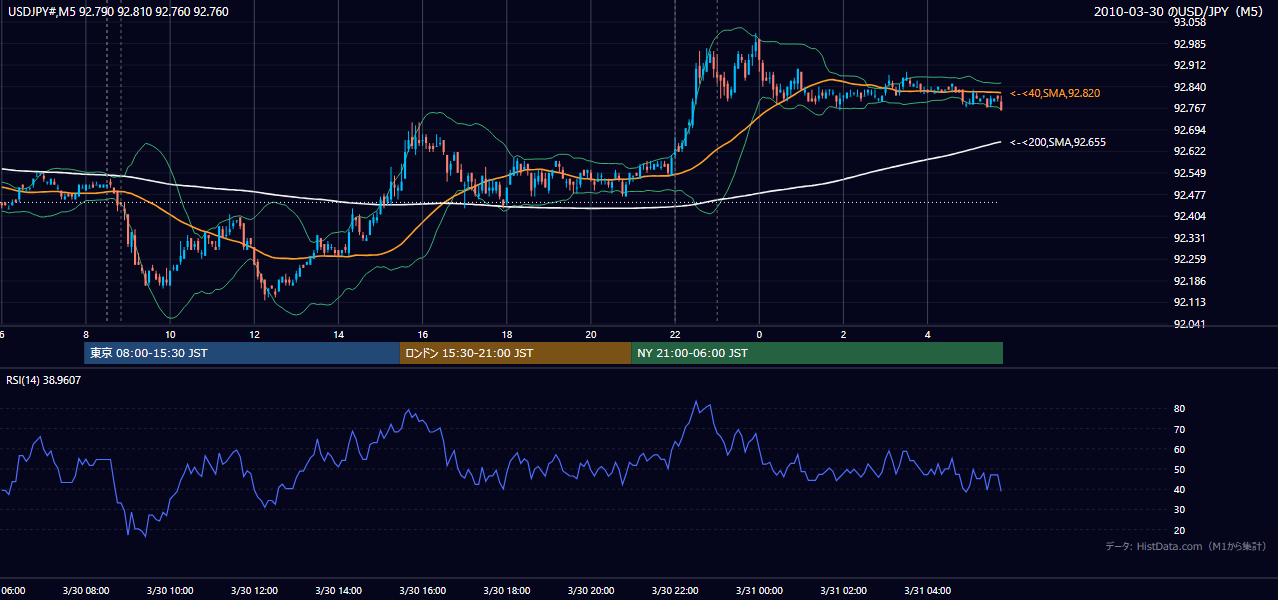Screen dimensions: 1278x600
Task: Click hour label 18 above the session bars
Action: pyautogui.click(x=507, y=334)
